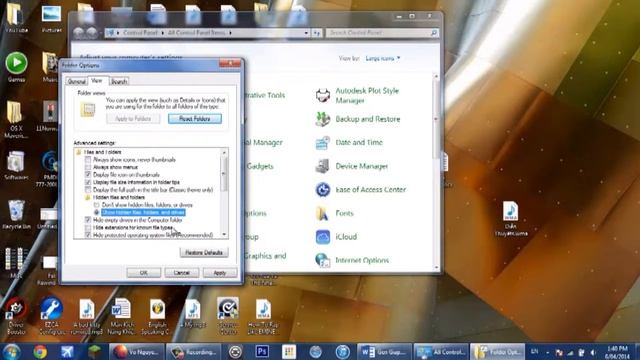Image resolution: width=640 pixels, height=360 pixels.
Task: Click the taskbar clock showing 1:40 PM
Action: pyautogui.click(x=617, y=352)
